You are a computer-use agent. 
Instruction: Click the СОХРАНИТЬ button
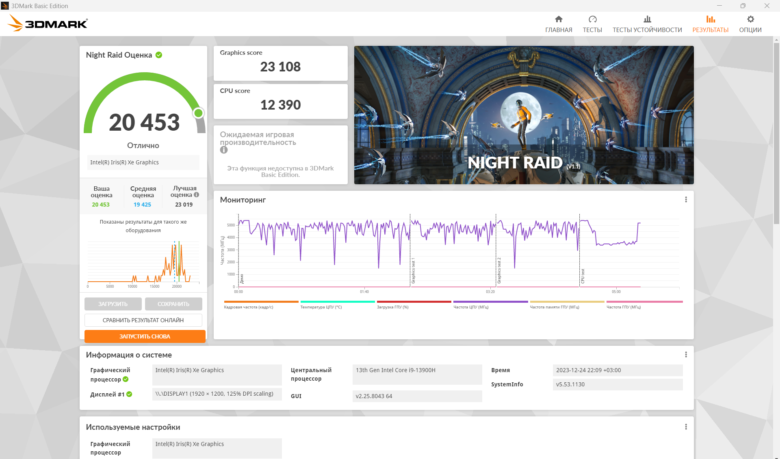pyautogui.click(x=173, y=304)
